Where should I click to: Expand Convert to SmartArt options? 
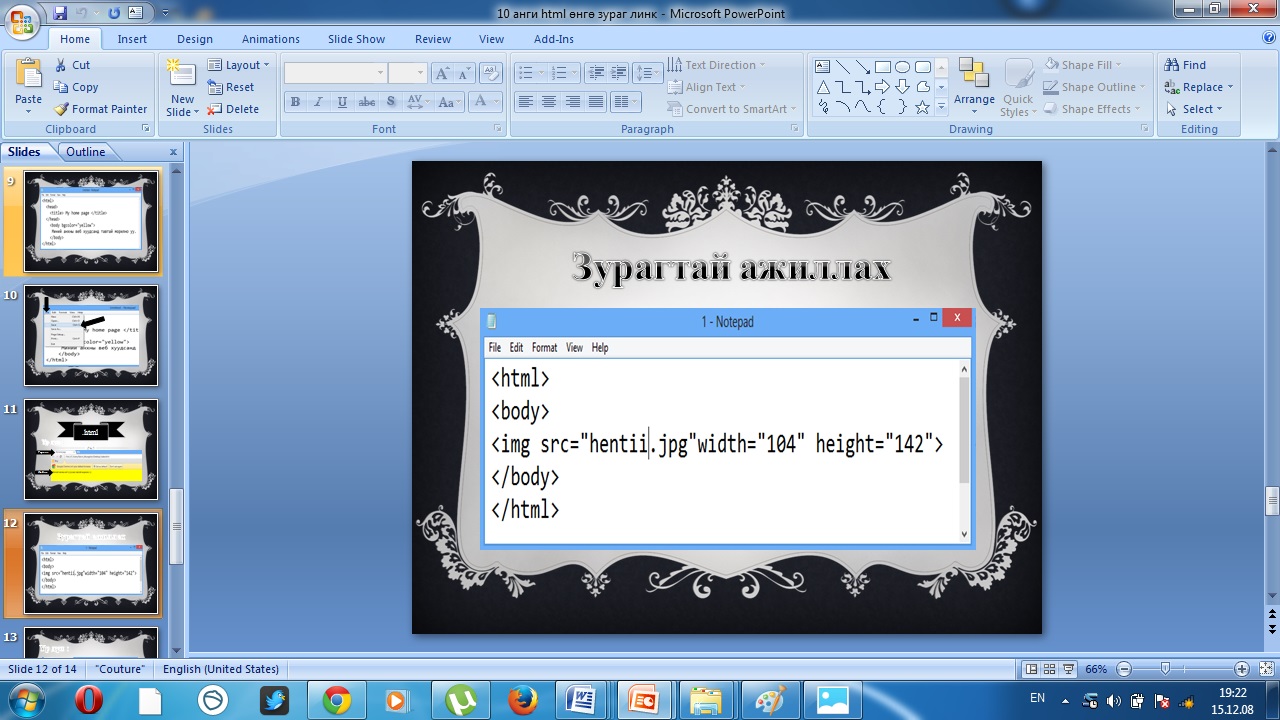732,109
